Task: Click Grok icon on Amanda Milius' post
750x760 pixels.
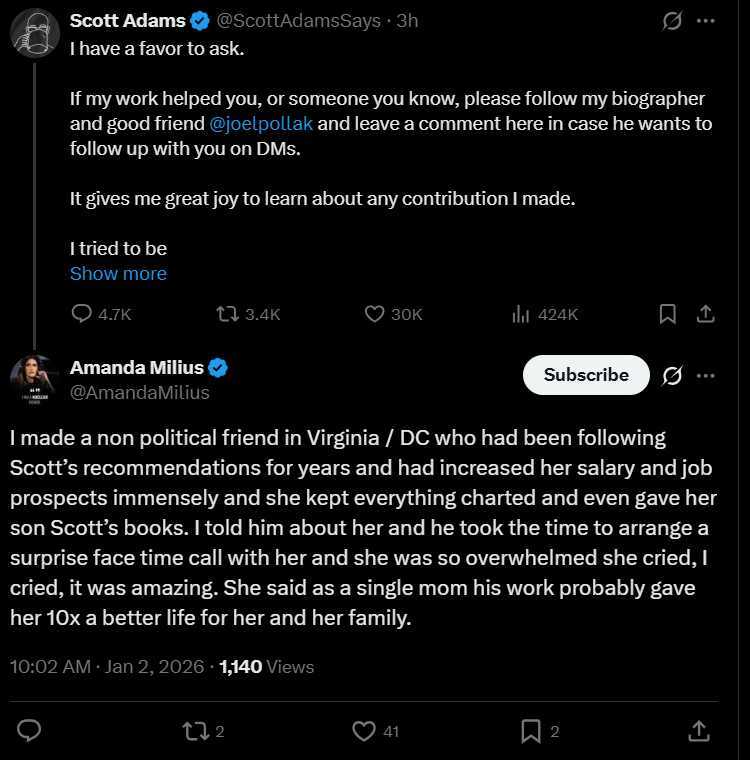Action: 672,376
